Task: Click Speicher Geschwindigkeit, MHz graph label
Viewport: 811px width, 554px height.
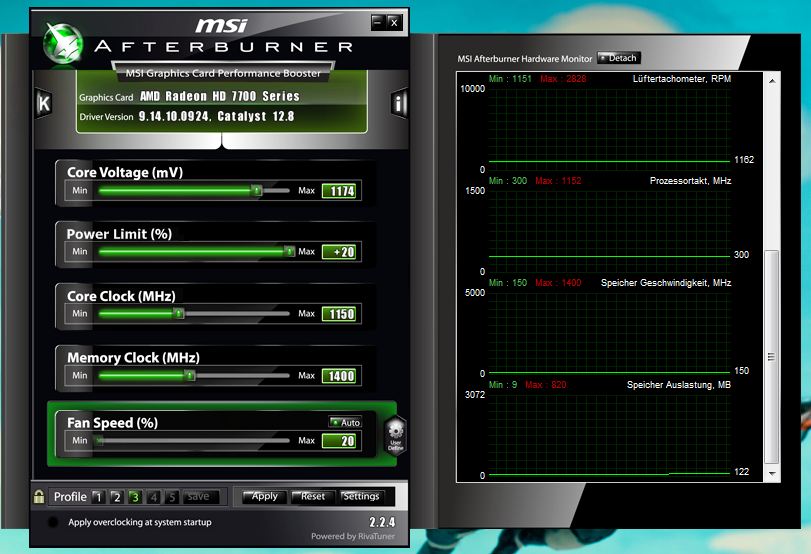Action: [x=666, y=283]
